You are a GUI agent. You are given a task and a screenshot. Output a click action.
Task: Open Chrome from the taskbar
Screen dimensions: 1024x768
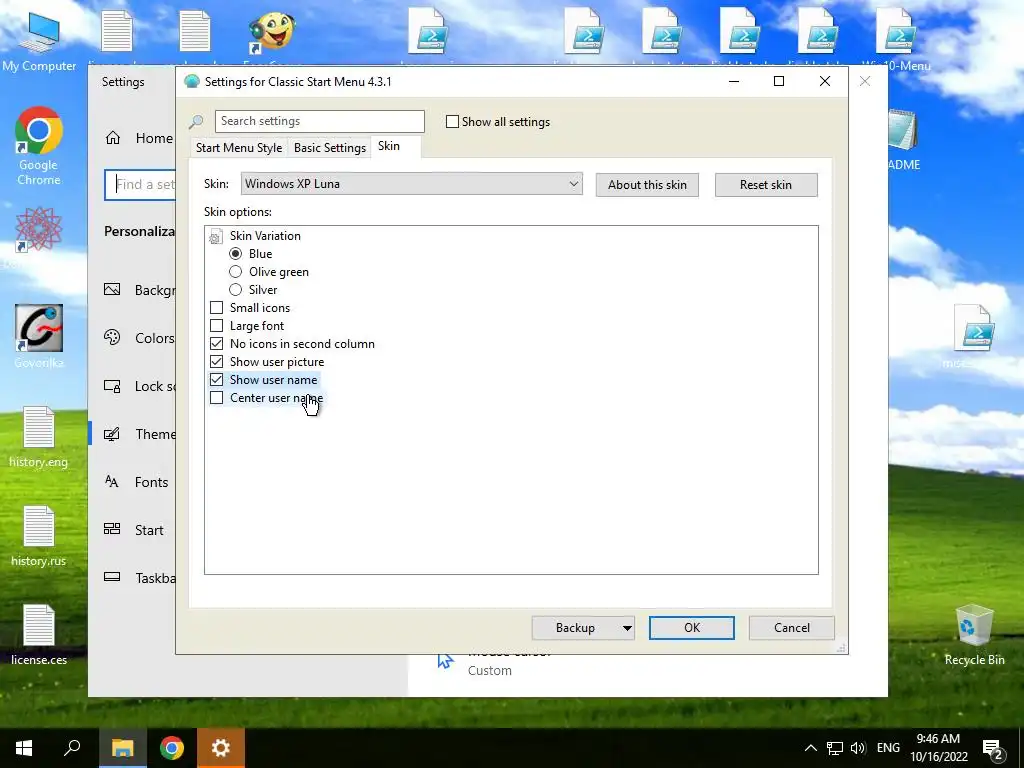click(x=171, y=748)
